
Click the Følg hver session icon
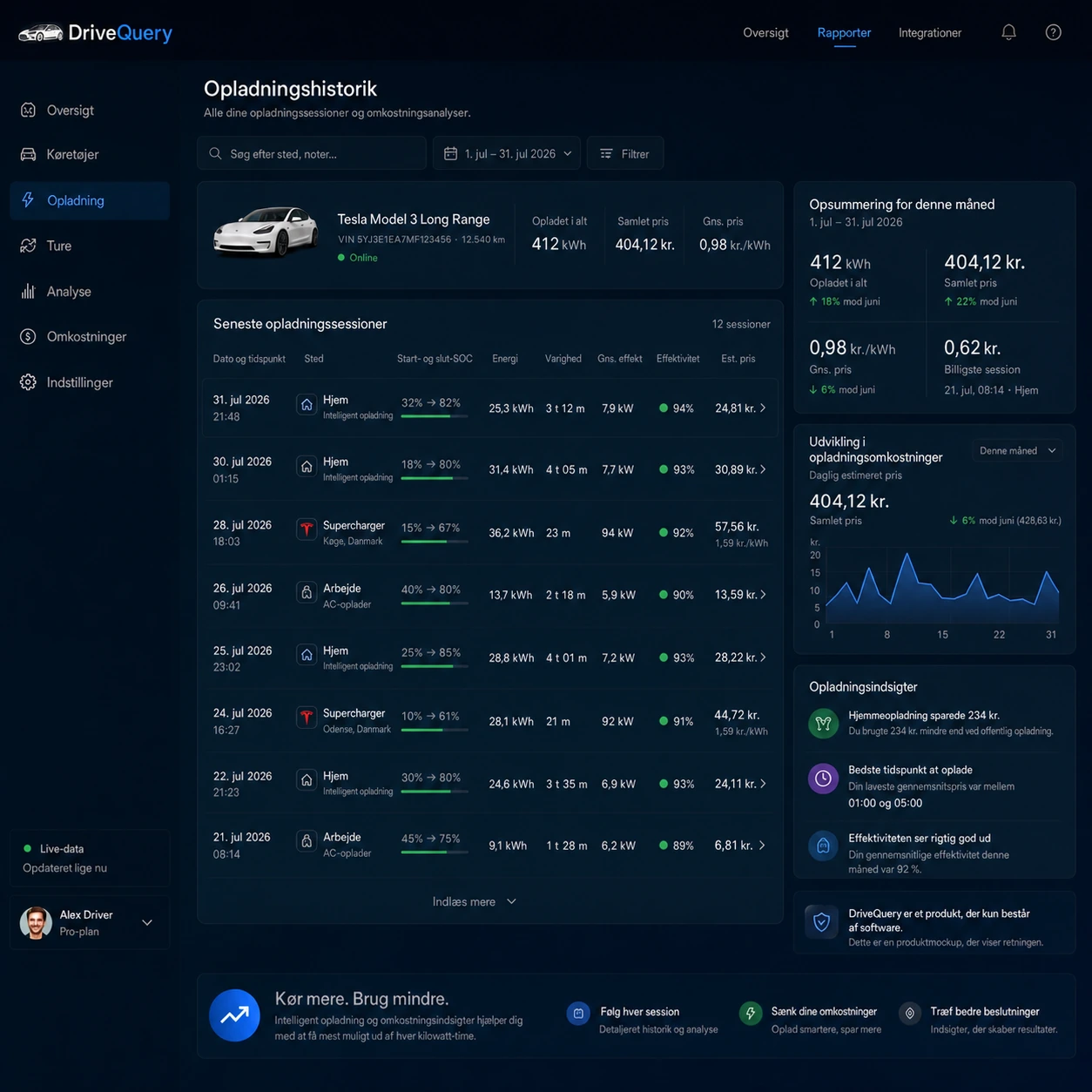[578, 1013]
